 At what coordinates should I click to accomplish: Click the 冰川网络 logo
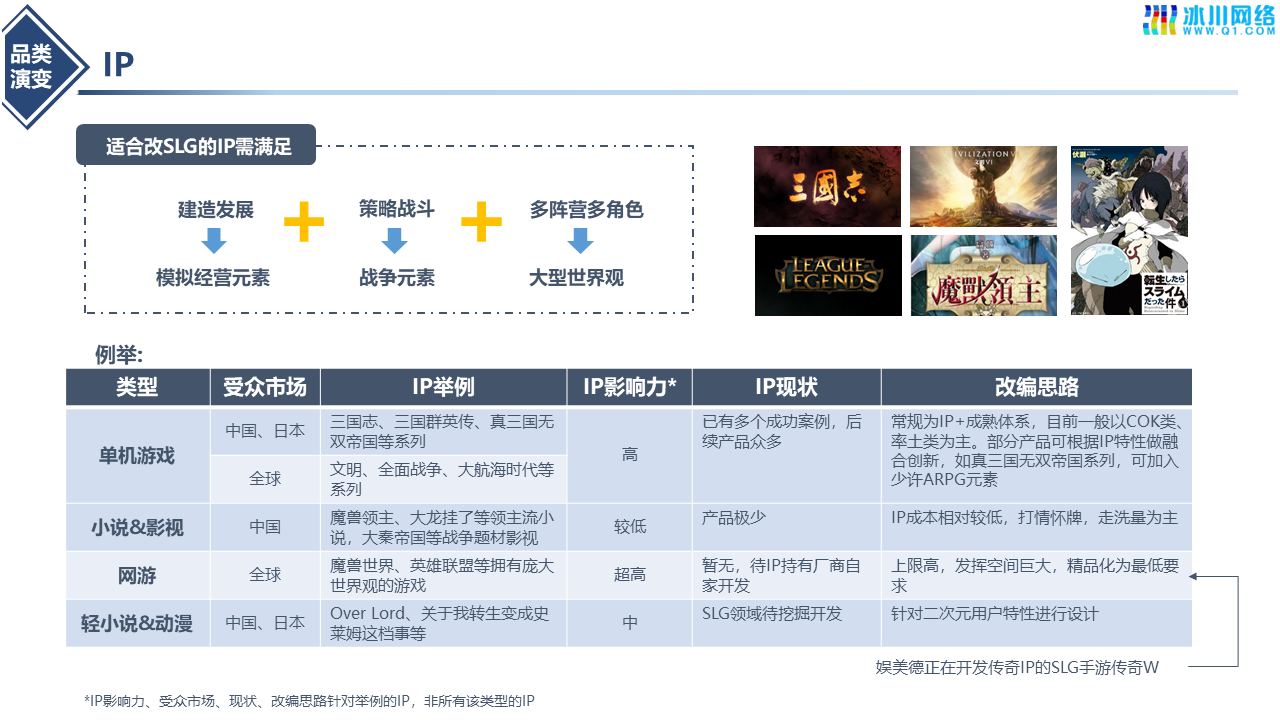pos(1209,20)
